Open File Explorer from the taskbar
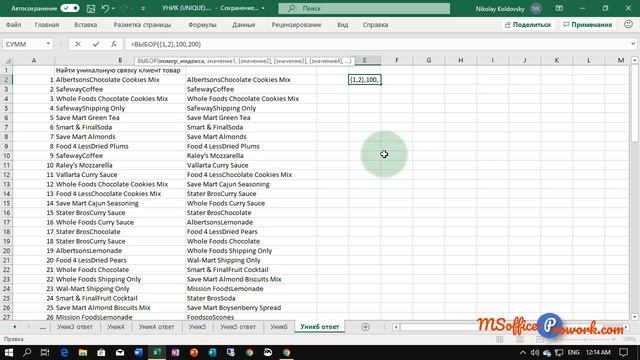The width and height of the screenshot is (640, 360). point(83,352)
